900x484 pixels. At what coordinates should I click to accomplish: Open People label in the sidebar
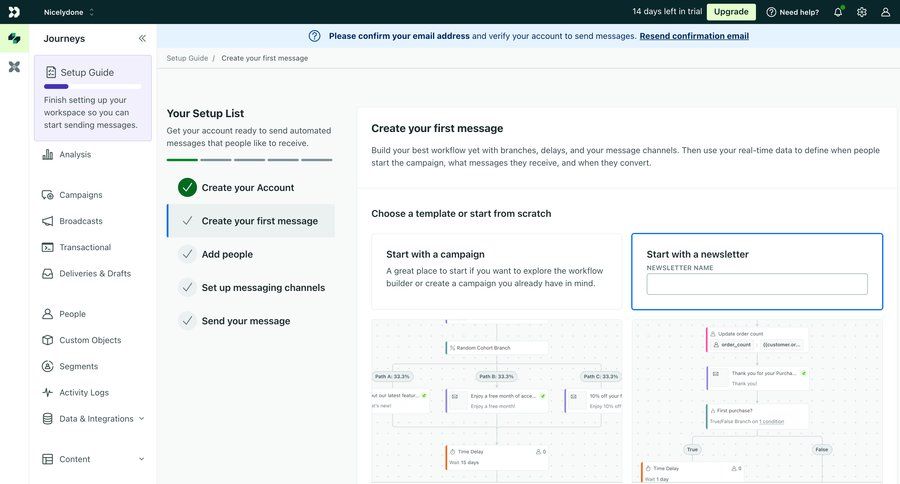(72, 314)
